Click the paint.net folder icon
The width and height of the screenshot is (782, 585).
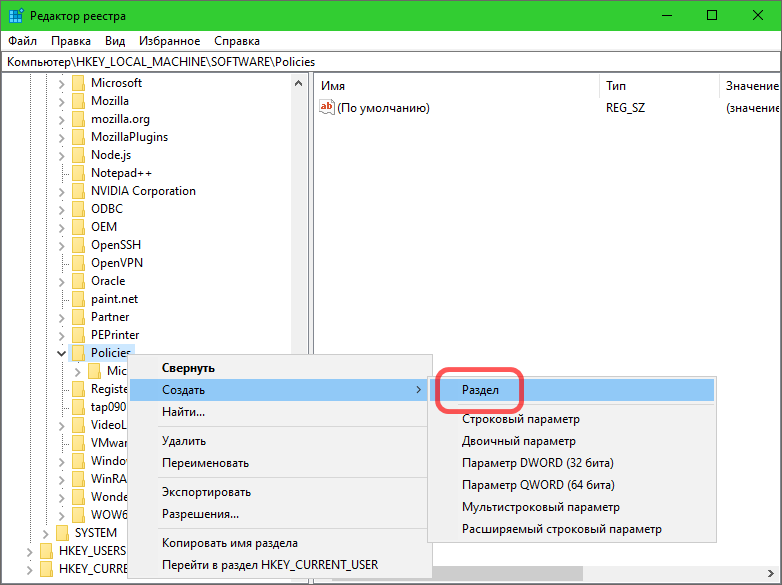coord(78,299)
